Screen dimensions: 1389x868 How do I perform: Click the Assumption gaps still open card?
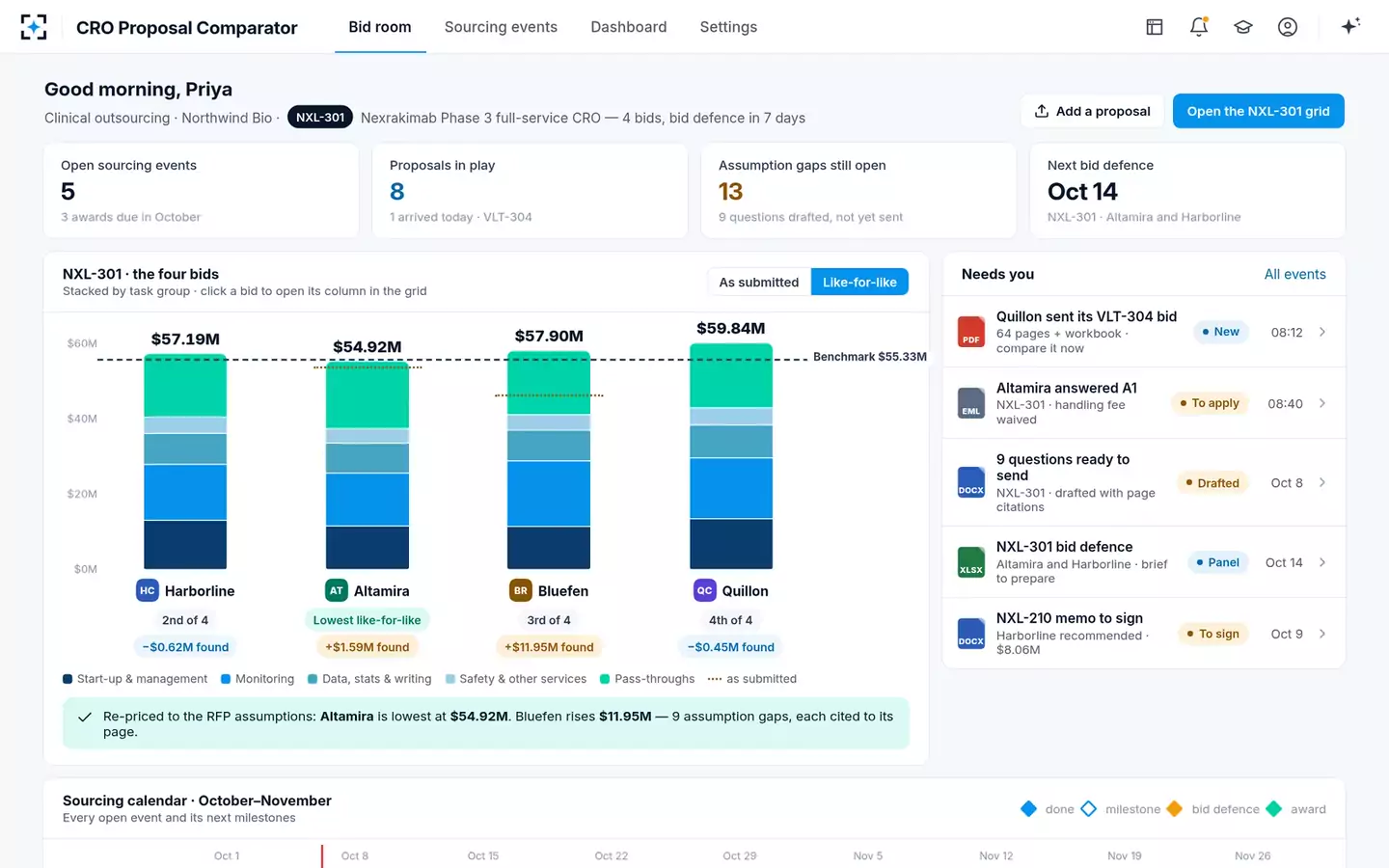click(x=858, y=191)
